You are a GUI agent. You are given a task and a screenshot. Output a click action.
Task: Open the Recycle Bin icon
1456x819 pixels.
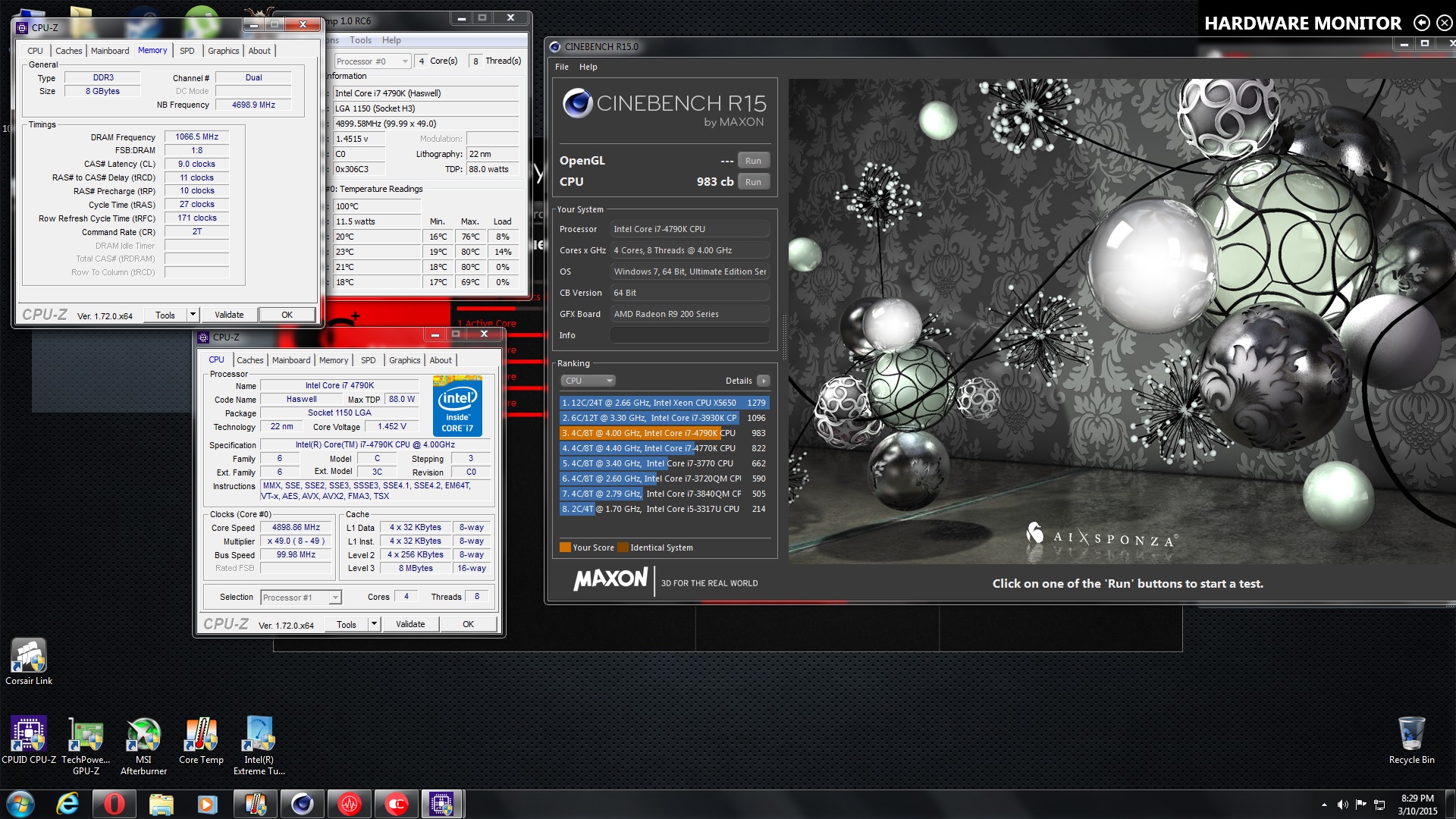click(x=1411, y=740)
